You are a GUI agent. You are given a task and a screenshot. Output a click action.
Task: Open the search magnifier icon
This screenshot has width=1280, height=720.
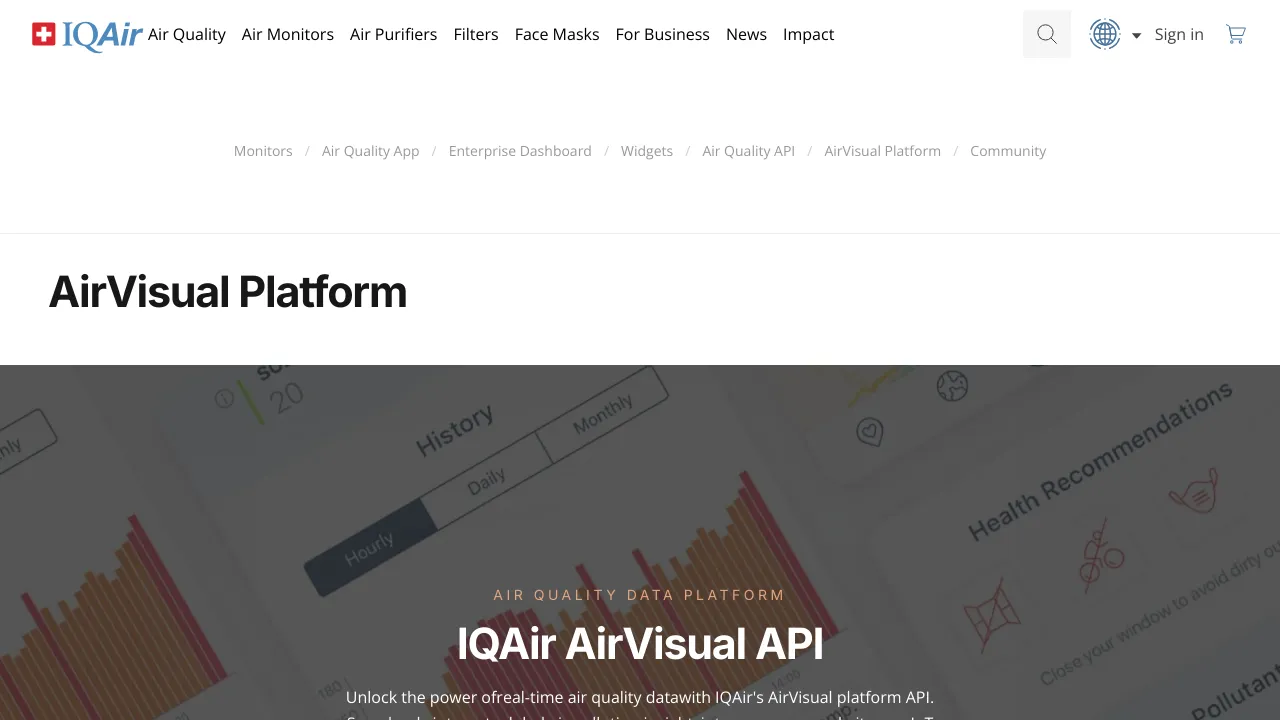(1047, 34)
